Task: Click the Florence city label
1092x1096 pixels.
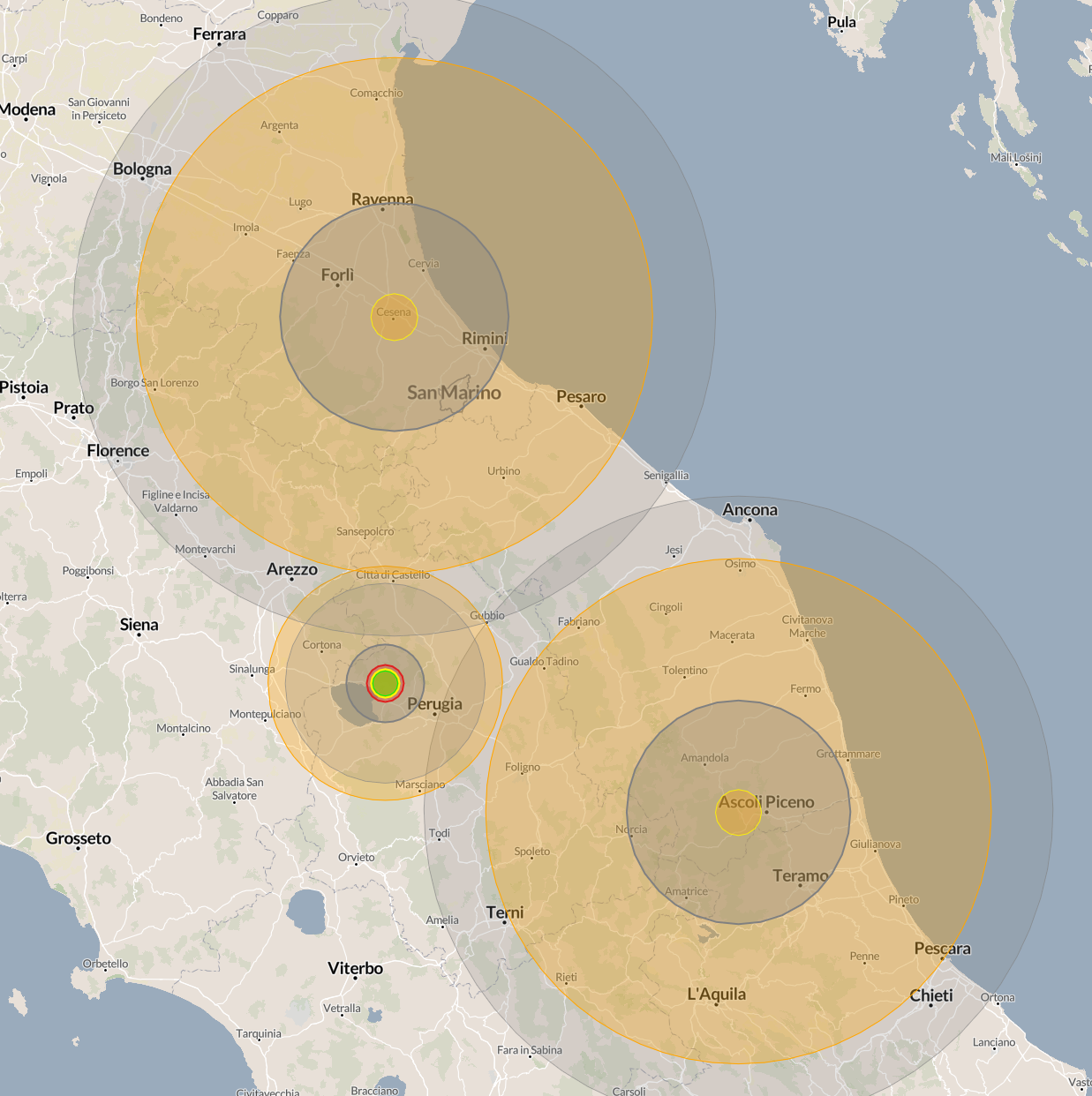Action: click(117, 451)
